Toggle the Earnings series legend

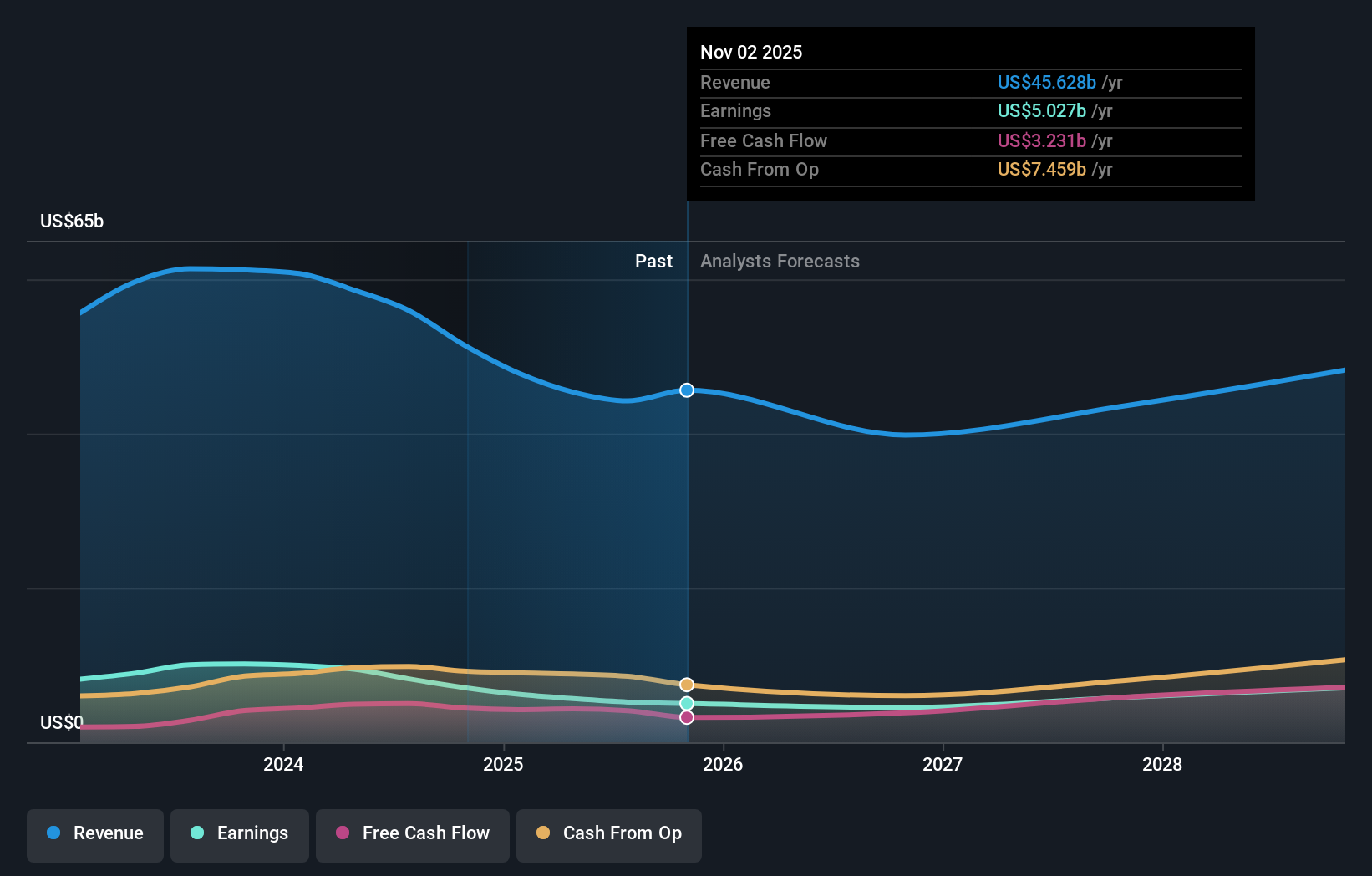tap(240, 834)
